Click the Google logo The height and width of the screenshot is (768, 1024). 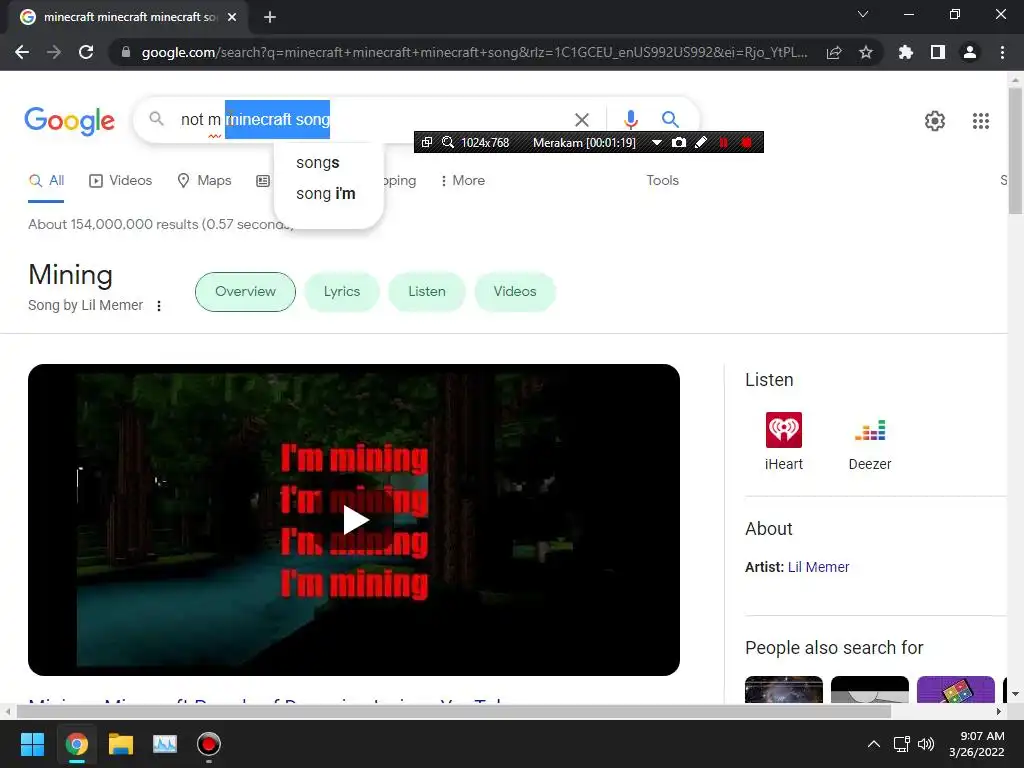[x=70, y=121]
